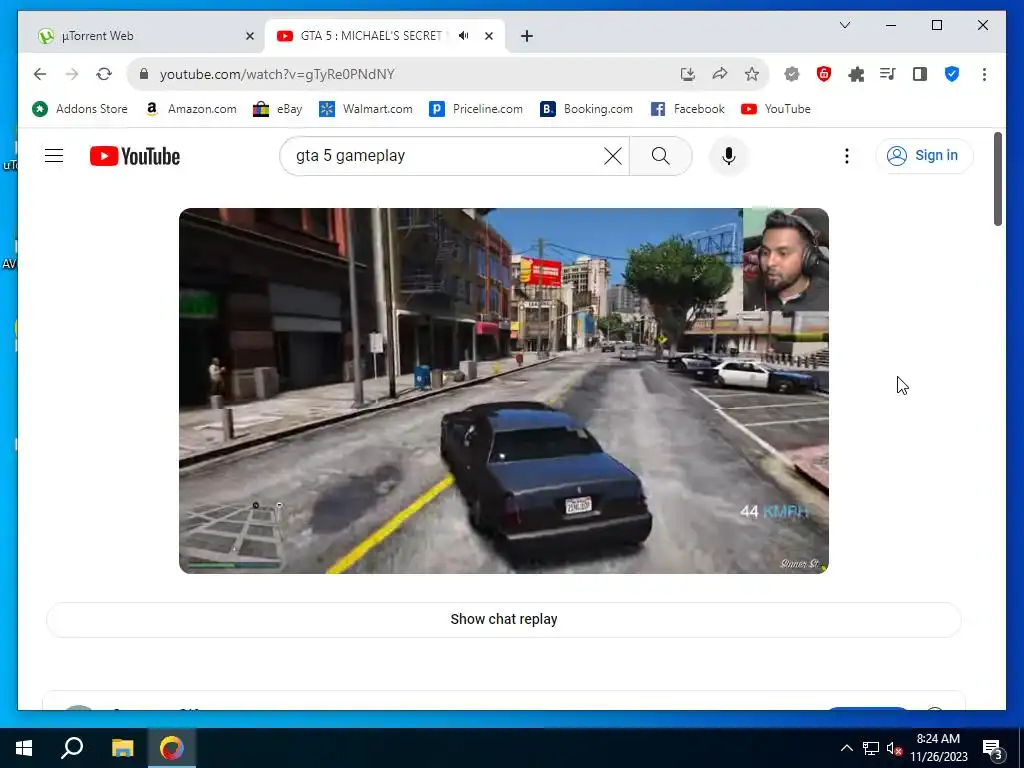
Task: Share this page via address bar icon
Action: tap(720, 74)
